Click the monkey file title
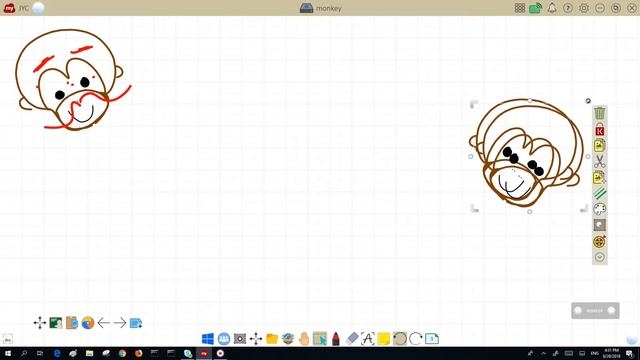Screen dimensions: 640x360 (x=329, y=8)
